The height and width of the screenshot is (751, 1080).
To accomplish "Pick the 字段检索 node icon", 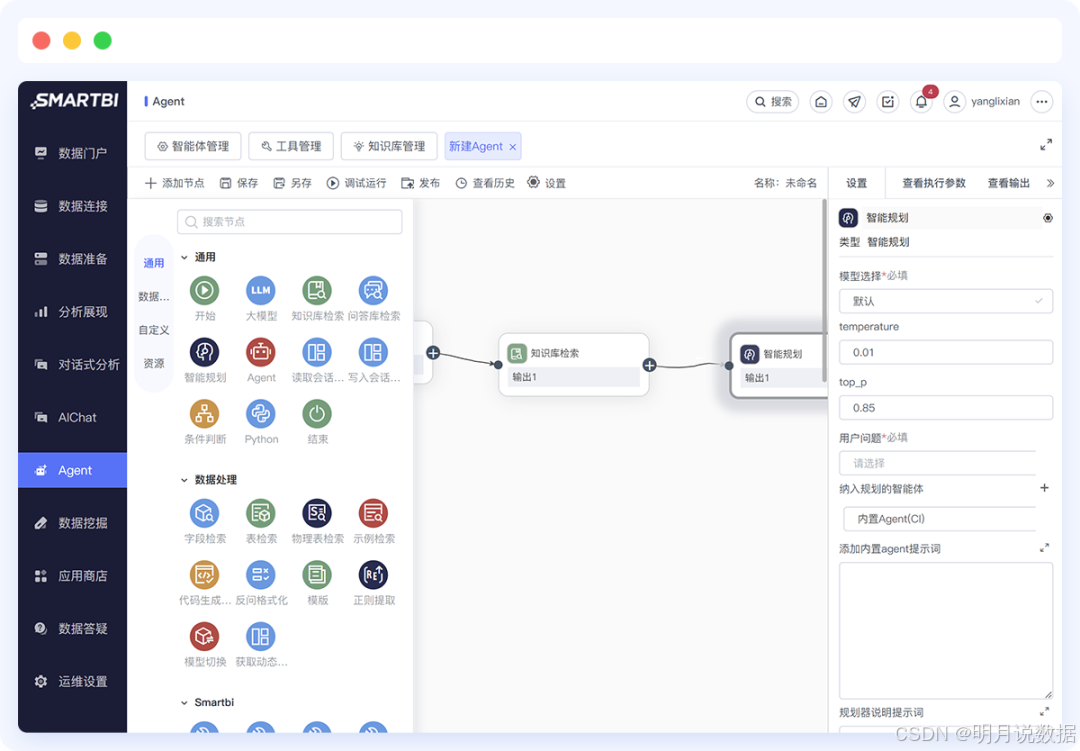I will 205,513.
